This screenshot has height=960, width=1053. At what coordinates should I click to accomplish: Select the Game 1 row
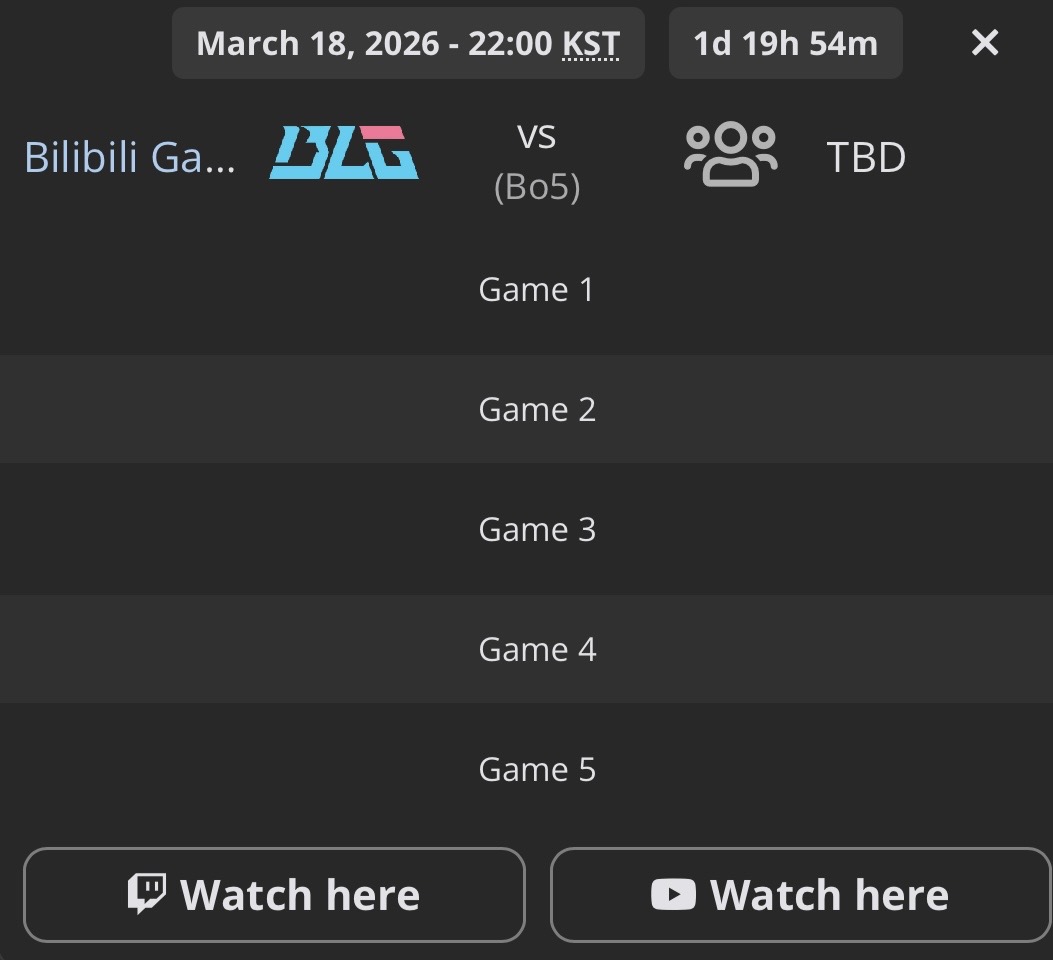(x=537, y=290)
